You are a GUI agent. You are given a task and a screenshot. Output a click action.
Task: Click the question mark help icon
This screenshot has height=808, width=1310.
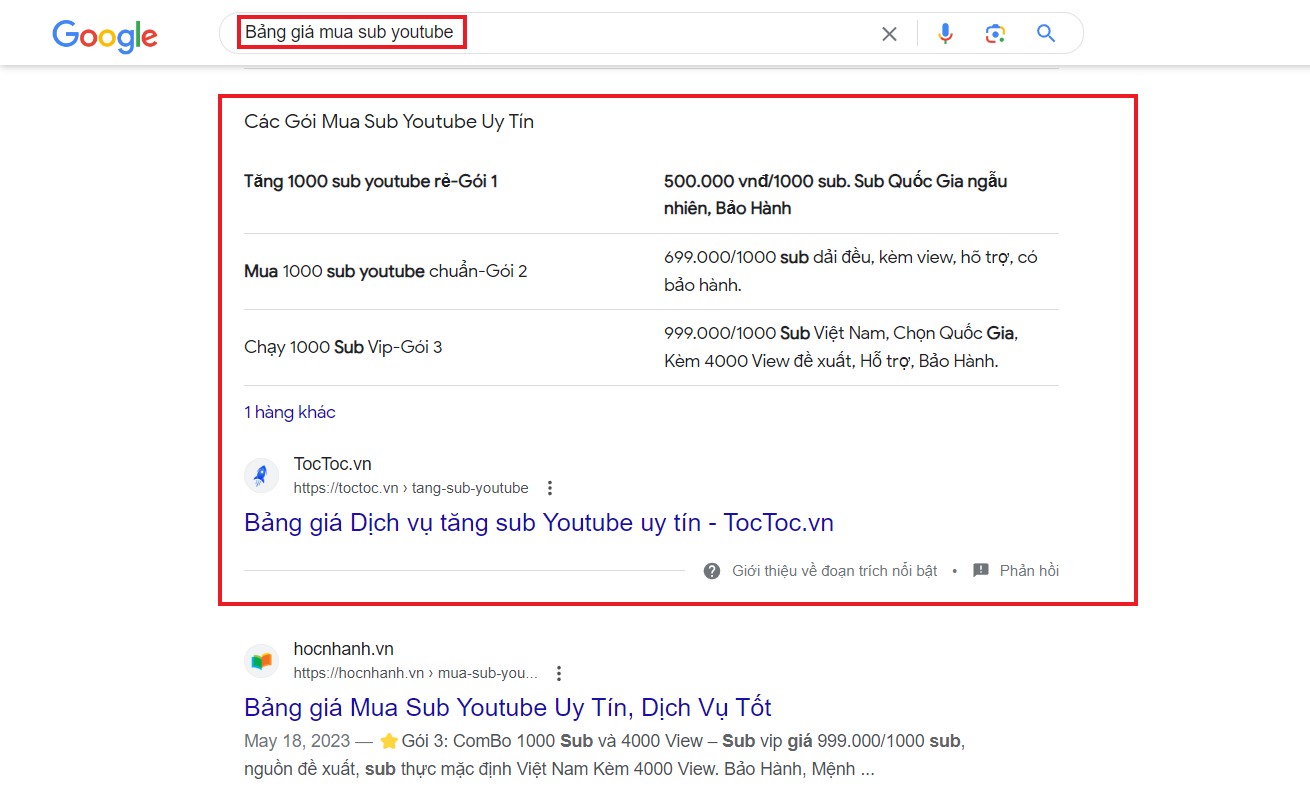[x=712, y=571]
